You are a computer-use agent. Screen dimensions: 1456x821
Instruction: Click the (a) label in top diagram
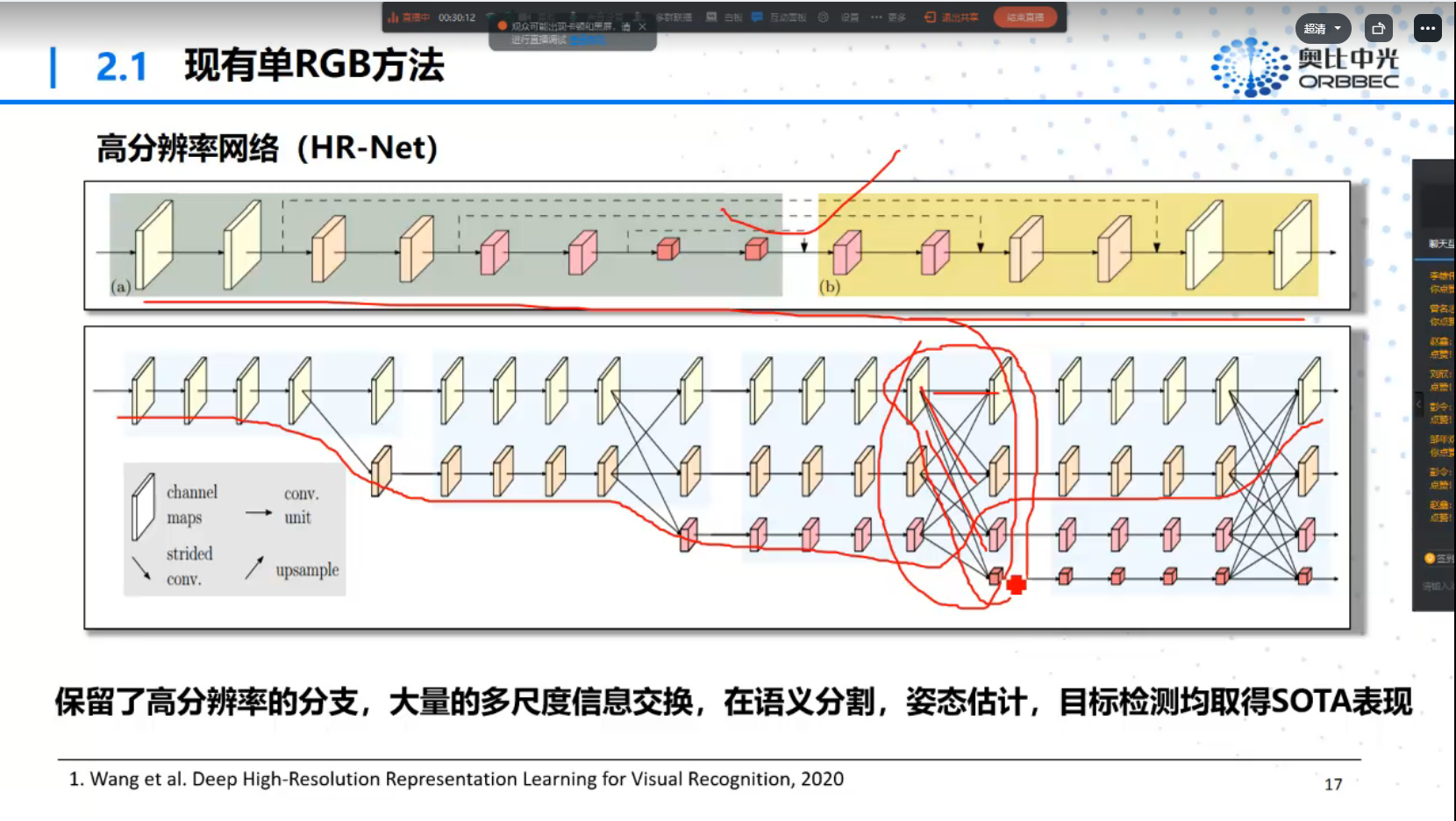(121, 286)
